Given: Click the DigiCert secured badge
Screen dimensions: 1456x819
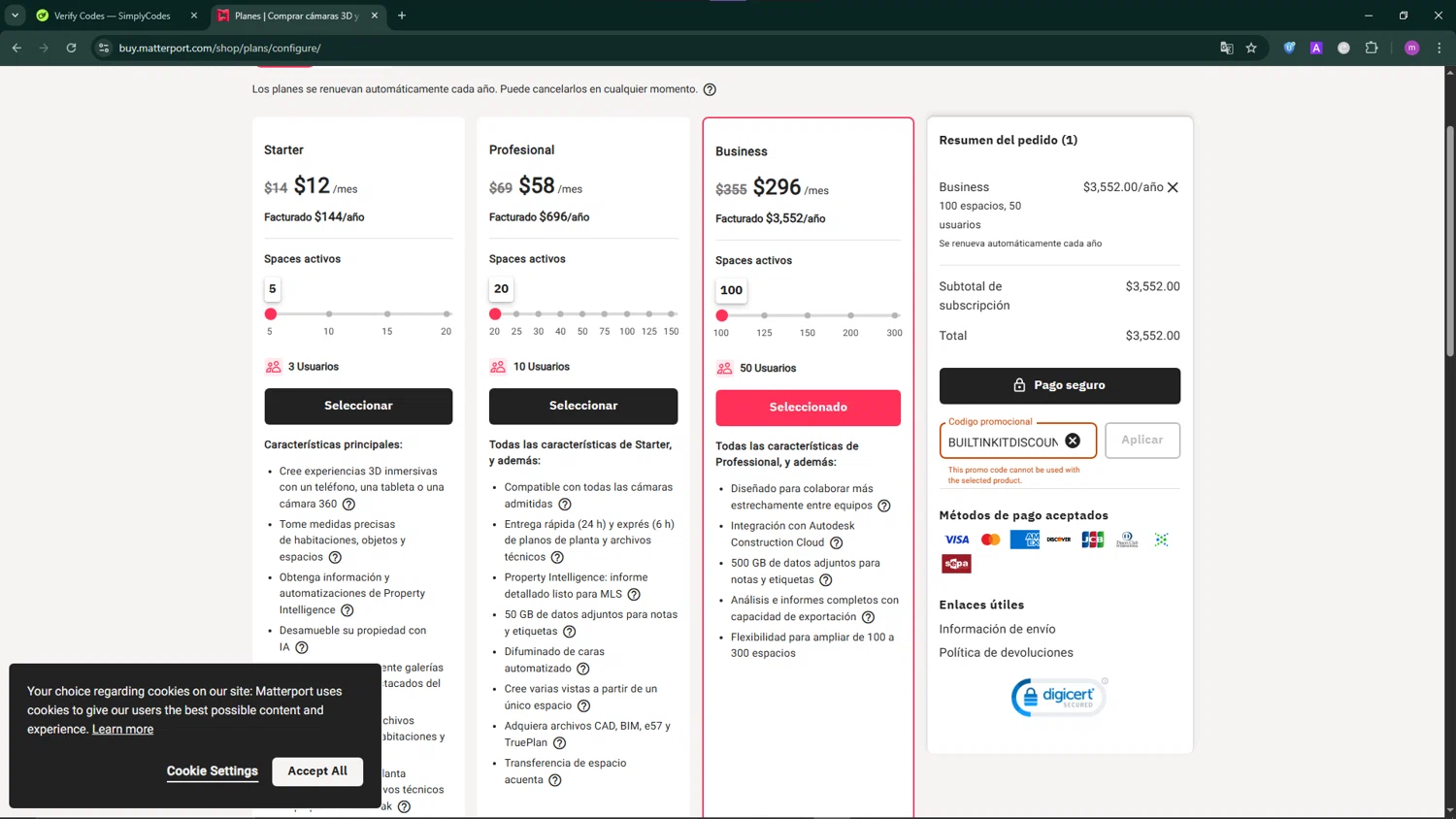Looking at the screenshot, I should (1059, 697).
